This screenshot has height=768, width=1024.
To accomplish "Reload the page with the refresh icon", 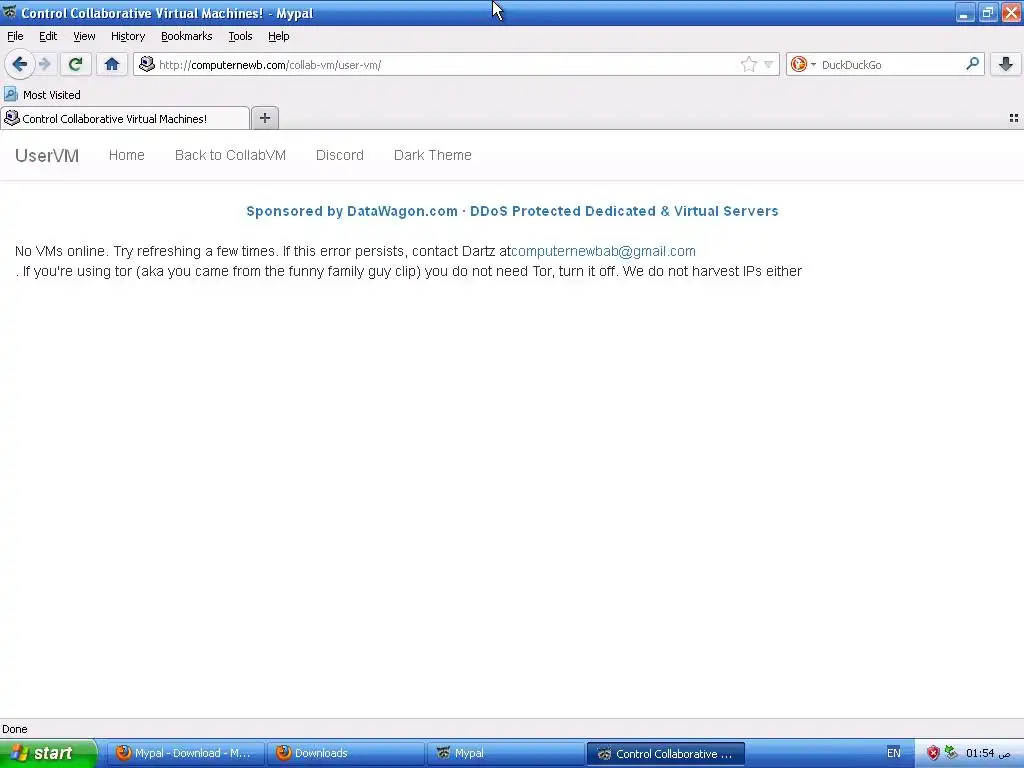I will (76, 64).
